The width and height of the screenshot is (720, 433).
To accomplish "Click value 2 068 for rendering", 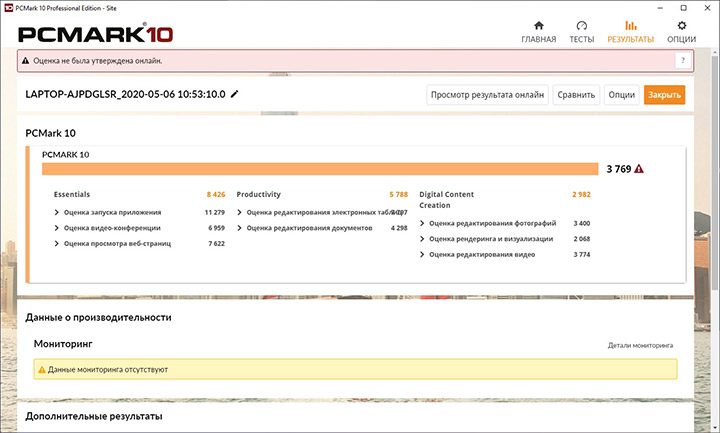I will (x=582, y=239).
